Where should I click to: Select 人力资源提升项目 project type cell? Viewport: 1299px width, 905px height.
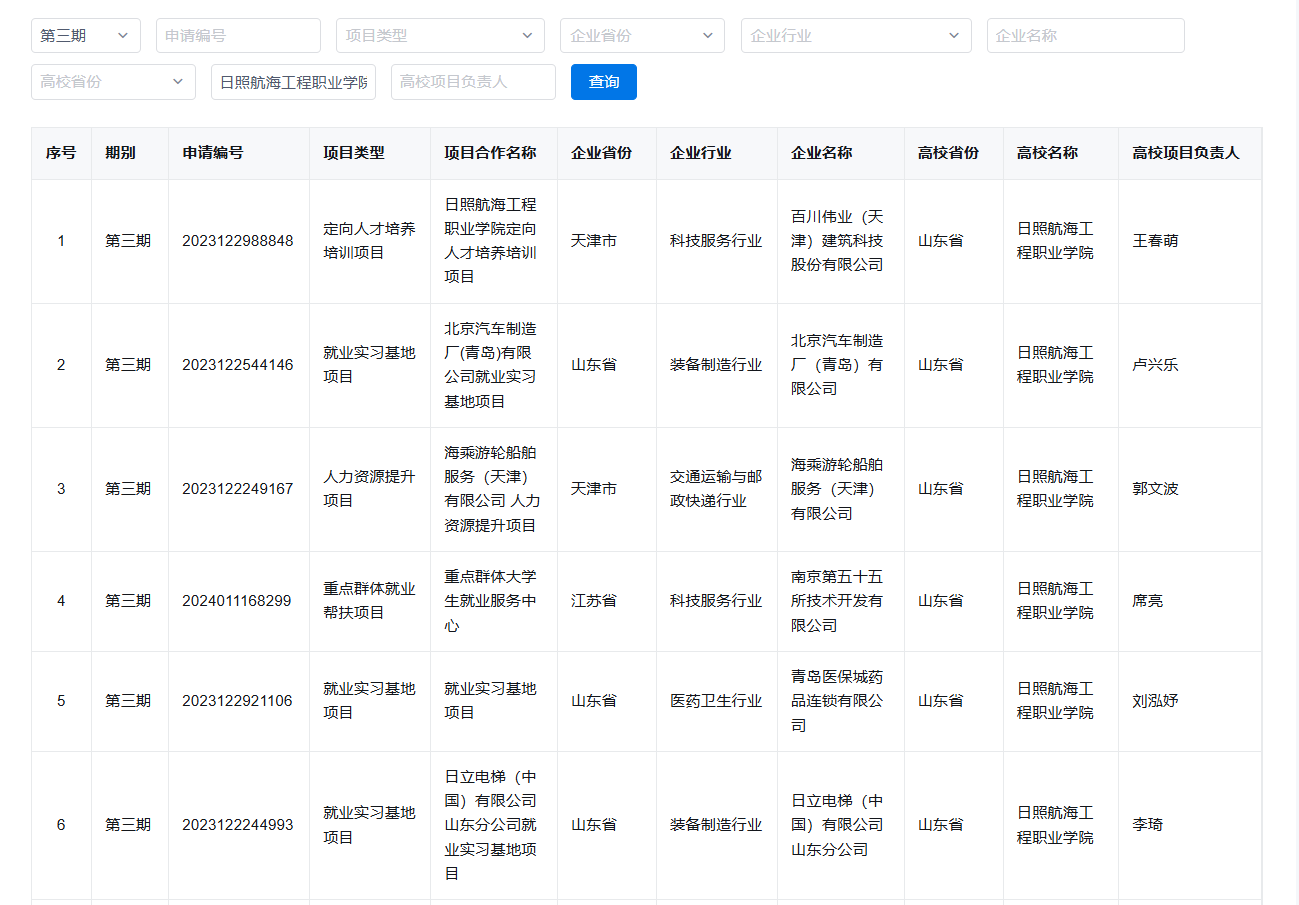369,489
